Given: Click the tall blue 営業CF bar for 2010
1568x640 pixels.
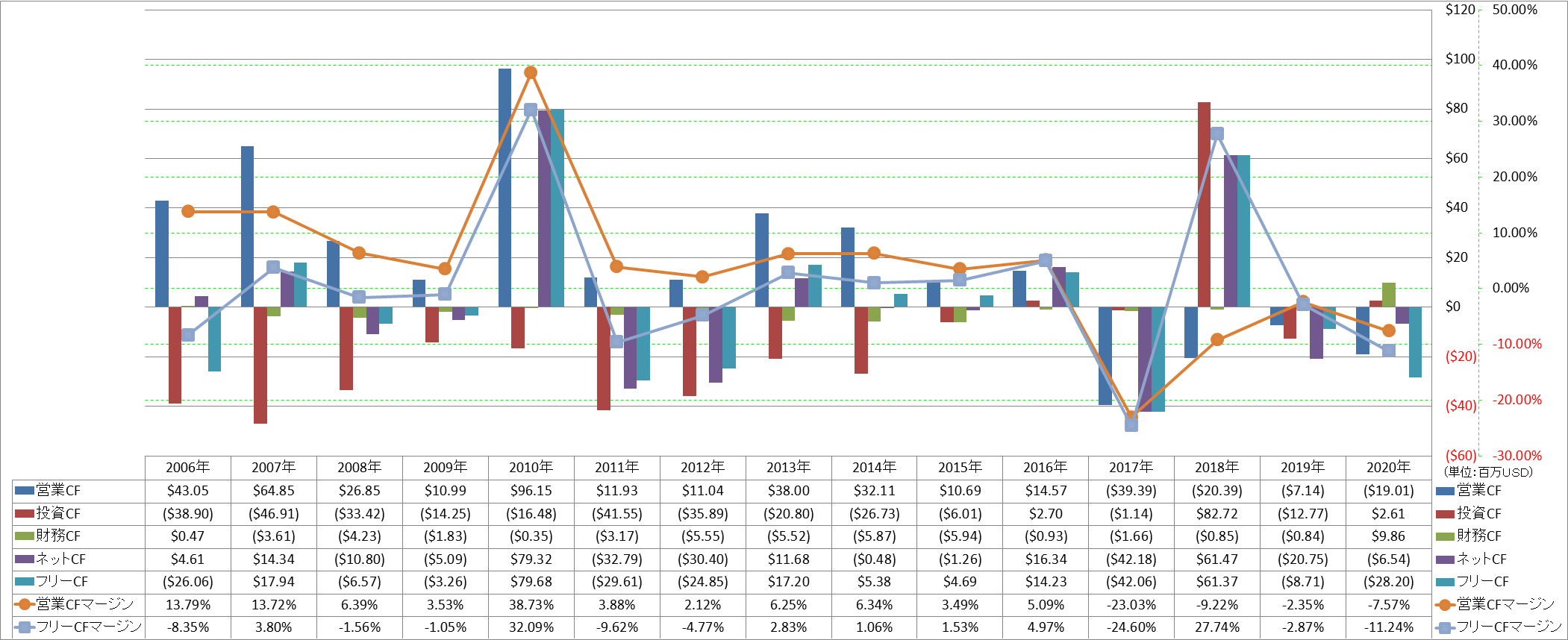Looking at the screenshot, I should pyautogui.click(x=505, y=187).
